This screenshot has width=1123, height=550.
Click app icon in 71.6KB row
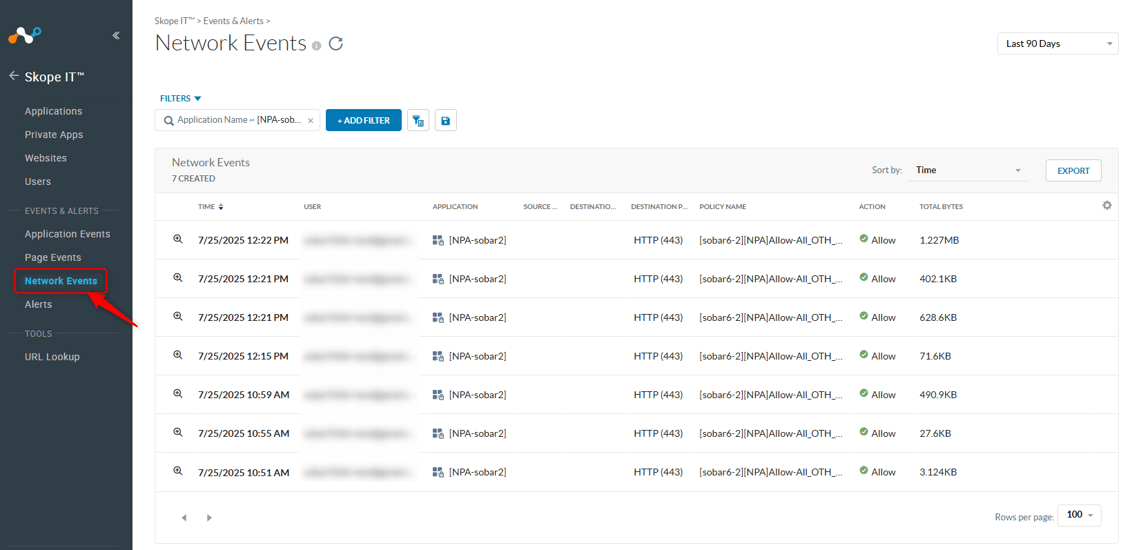(x=438, y=357)
